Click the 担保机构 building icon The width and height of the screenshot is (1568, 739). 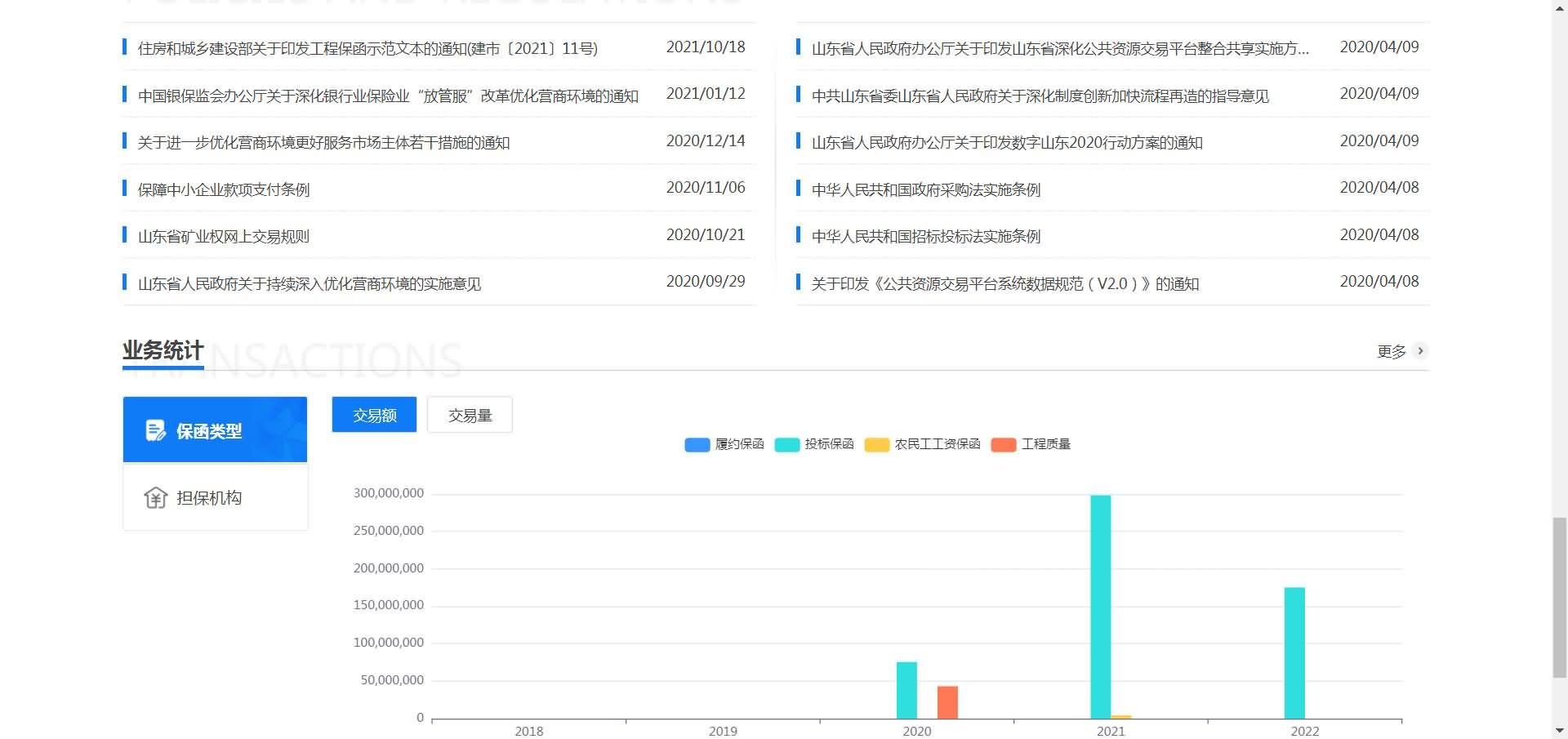point(155,497)
